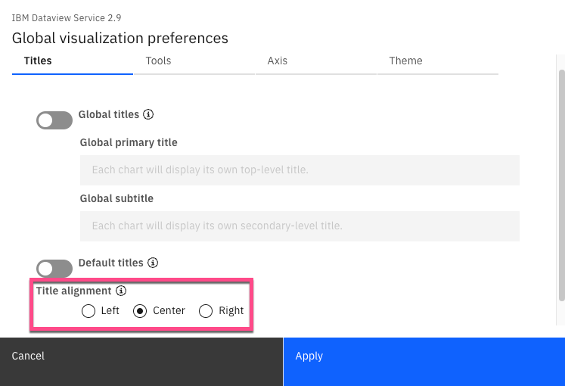Click the Global subtitle field label
Screen dimensions: 566x386
(117, 199)
